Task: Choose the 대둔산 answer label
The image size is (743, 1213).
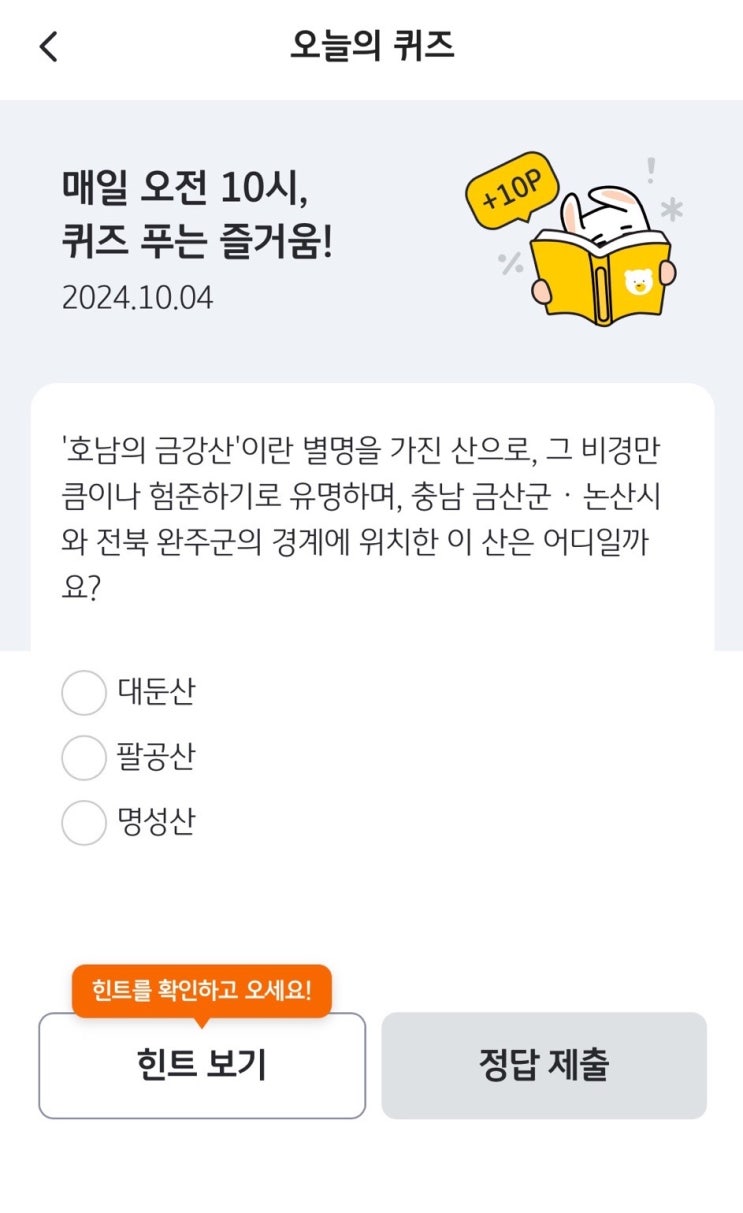Action: pos(156,692)
